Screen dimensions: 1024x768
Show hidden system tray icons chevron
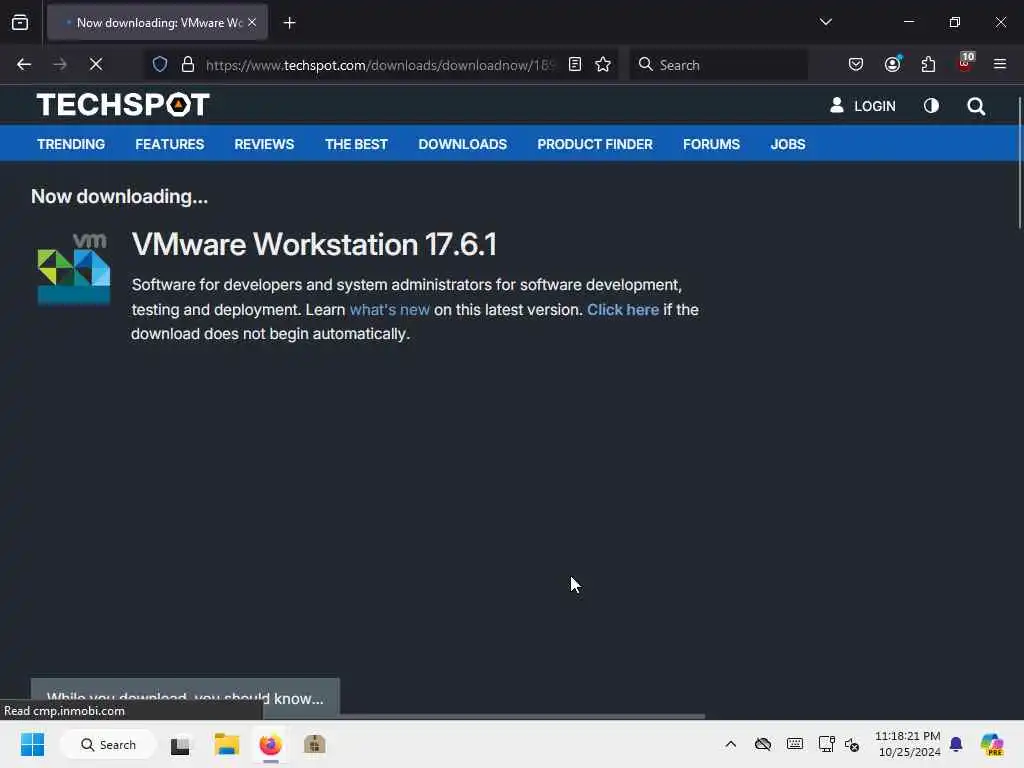731,744
